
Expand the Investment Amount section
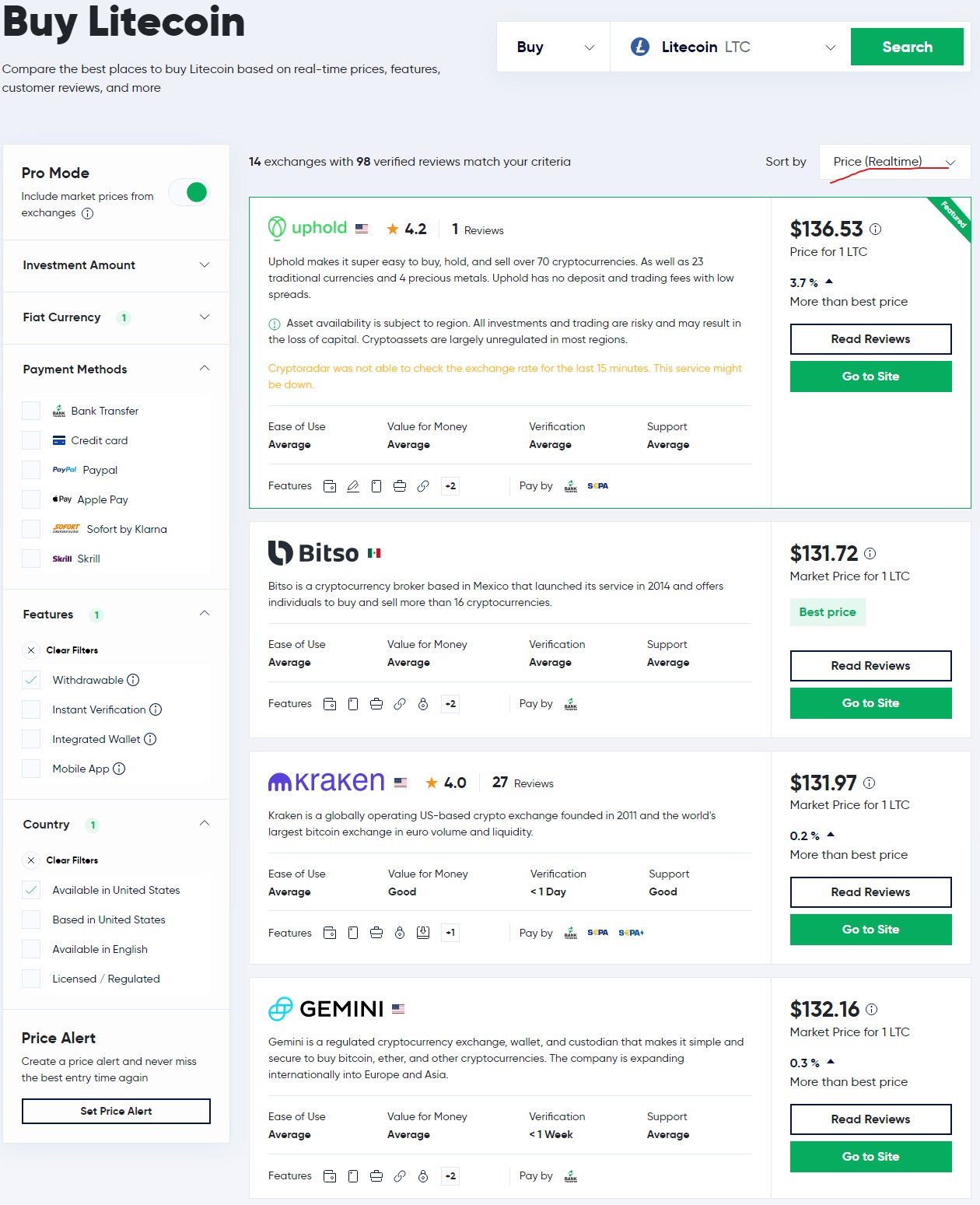point(117,265)
